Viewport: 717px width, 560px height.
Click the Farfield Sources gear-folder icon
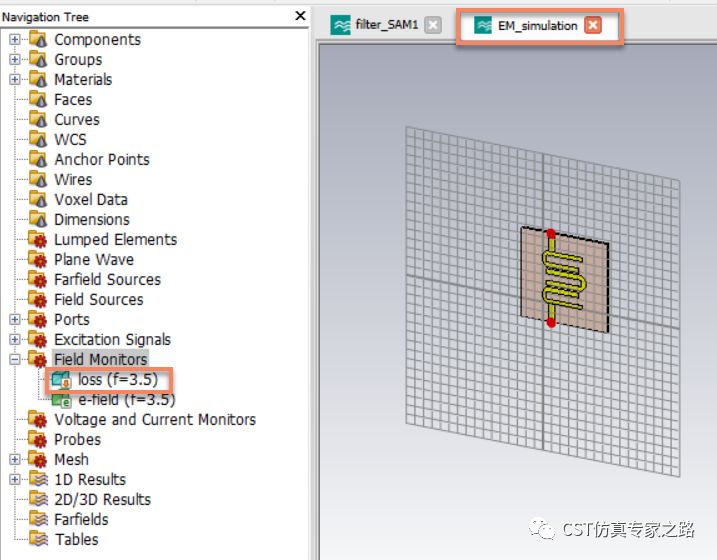(38, 279)
